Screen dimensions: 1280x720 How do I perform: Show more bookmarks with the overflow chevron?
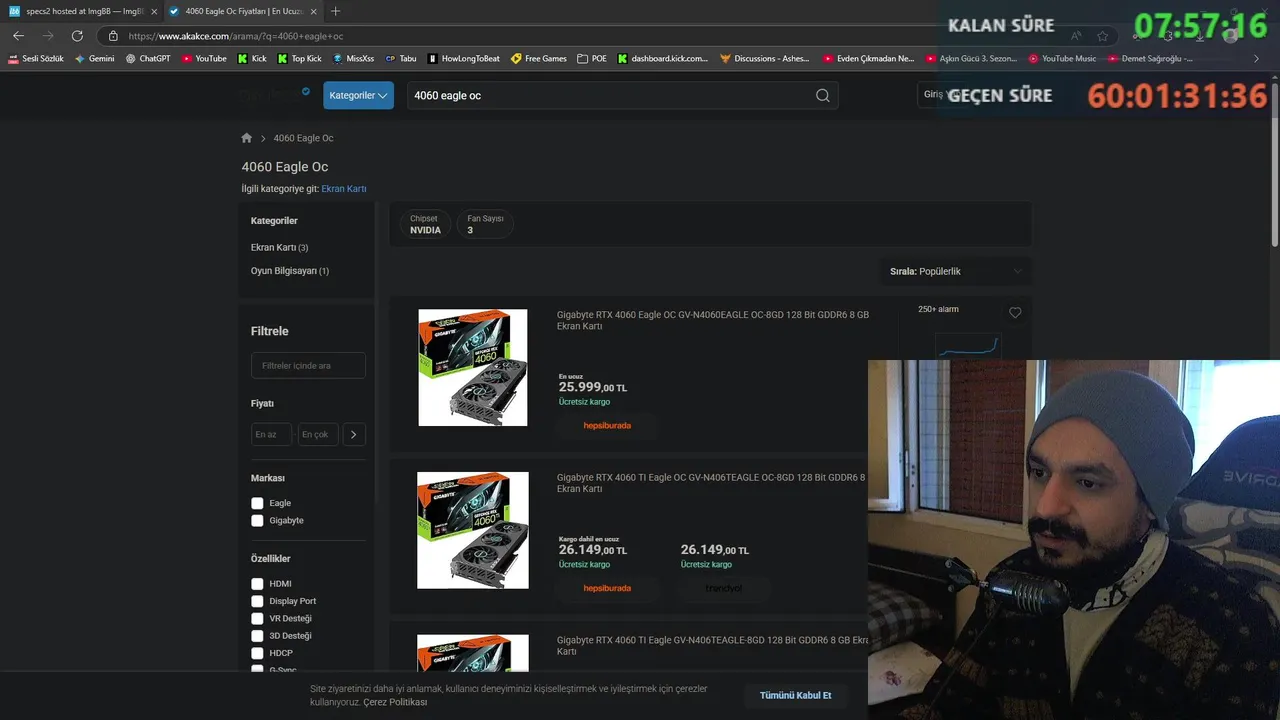[x=1257, y=59]
